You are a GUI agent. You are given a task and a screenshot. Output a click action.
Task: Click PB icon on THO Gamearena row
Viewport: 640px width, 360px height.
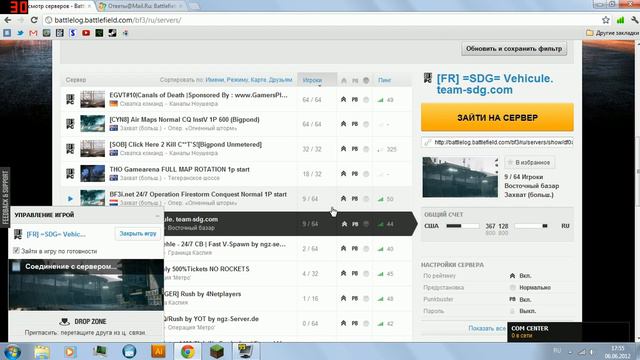(x=355, y=174)
